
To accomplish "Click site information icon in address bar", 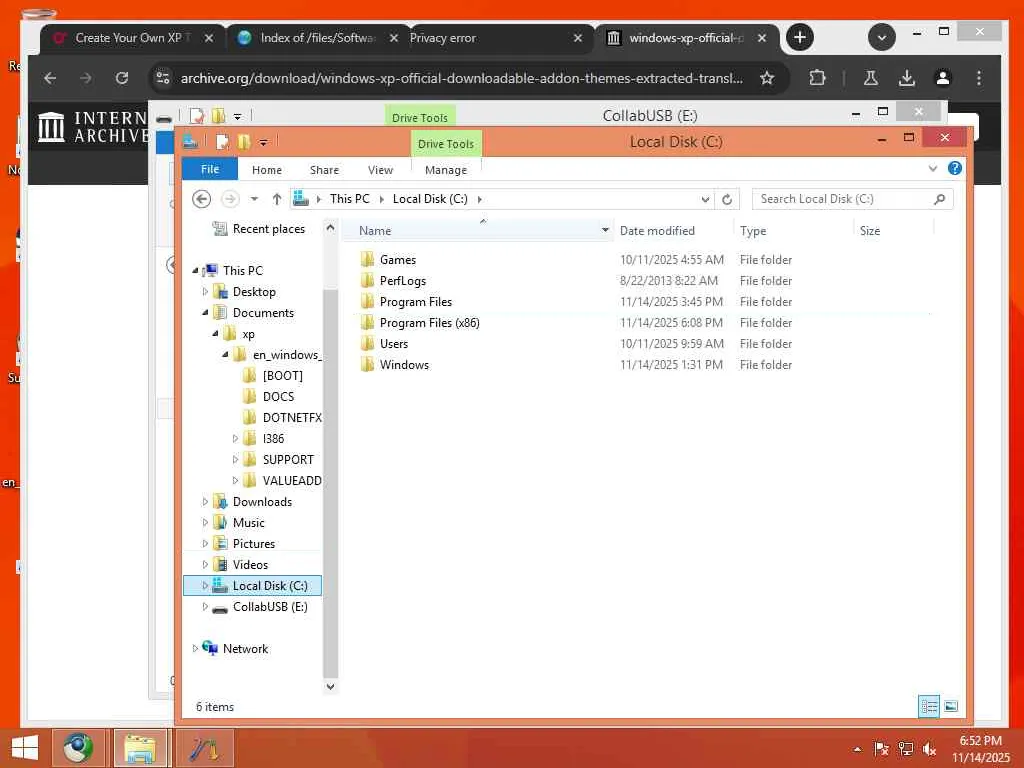I will (163, 78).
